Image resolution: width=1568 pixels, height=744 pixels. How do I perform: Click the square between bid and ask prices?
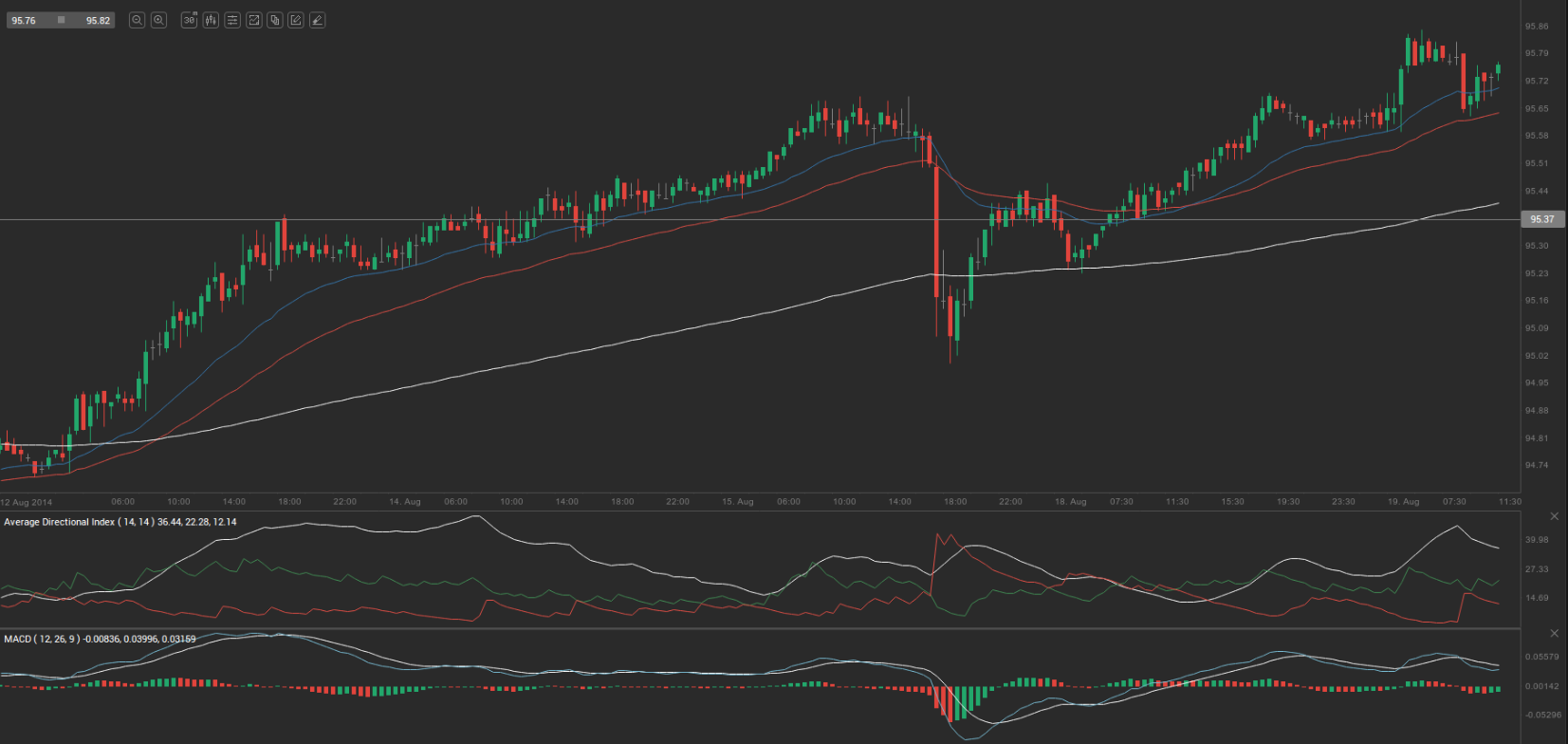point(62,20)
